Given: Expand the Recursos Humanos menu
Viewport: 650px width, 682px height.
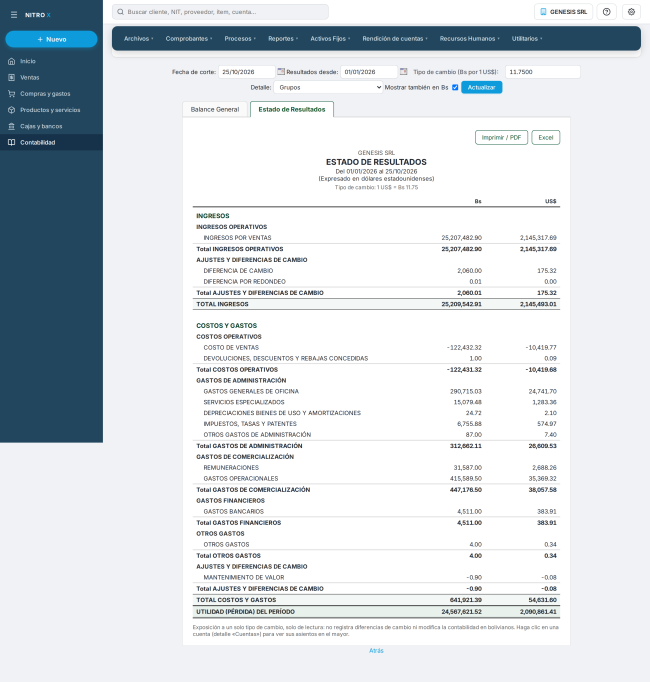Looking at the screenshot, I should pos(469,39).
